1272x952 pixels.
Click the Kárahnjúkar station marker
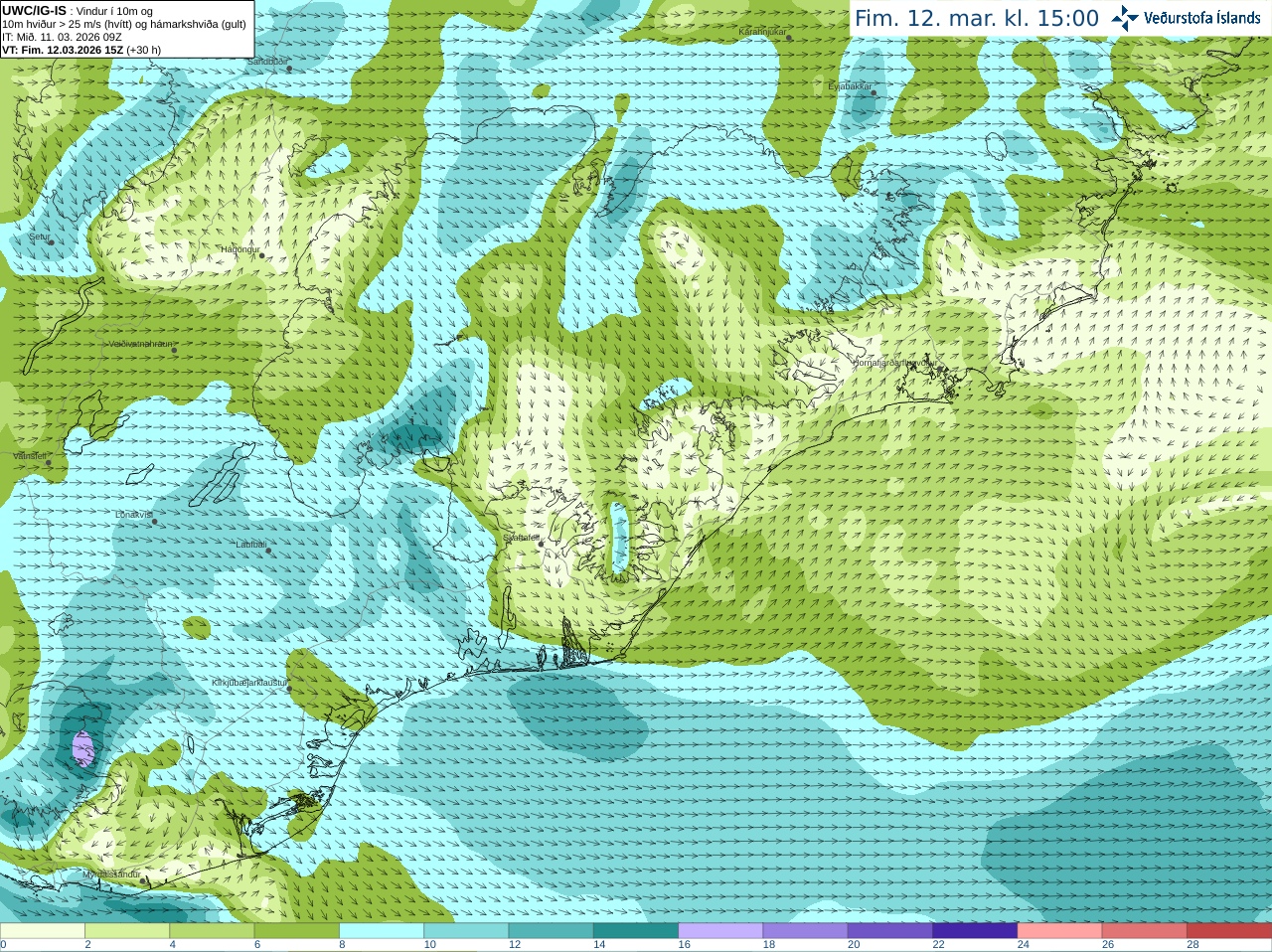click(791, 38)
